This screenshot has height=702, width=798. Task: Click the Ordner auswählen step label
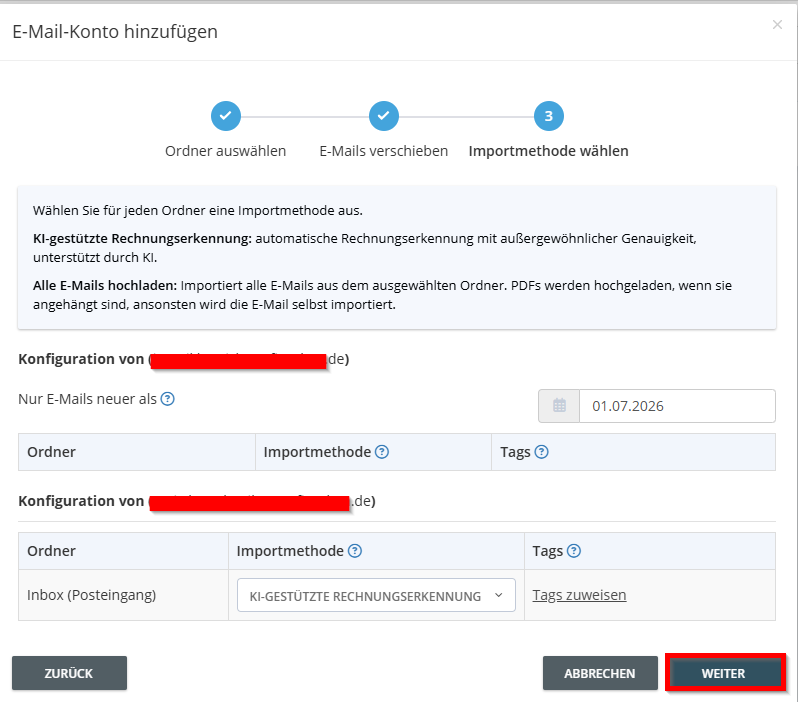225,151
